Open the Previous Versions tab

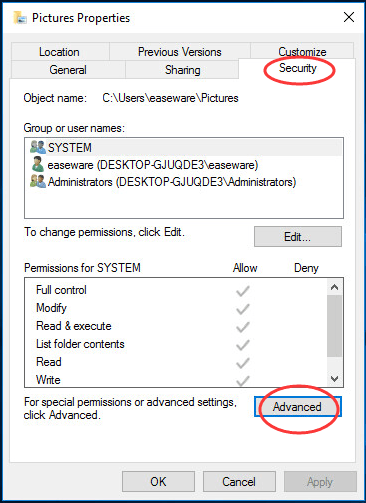coord(180,52)
